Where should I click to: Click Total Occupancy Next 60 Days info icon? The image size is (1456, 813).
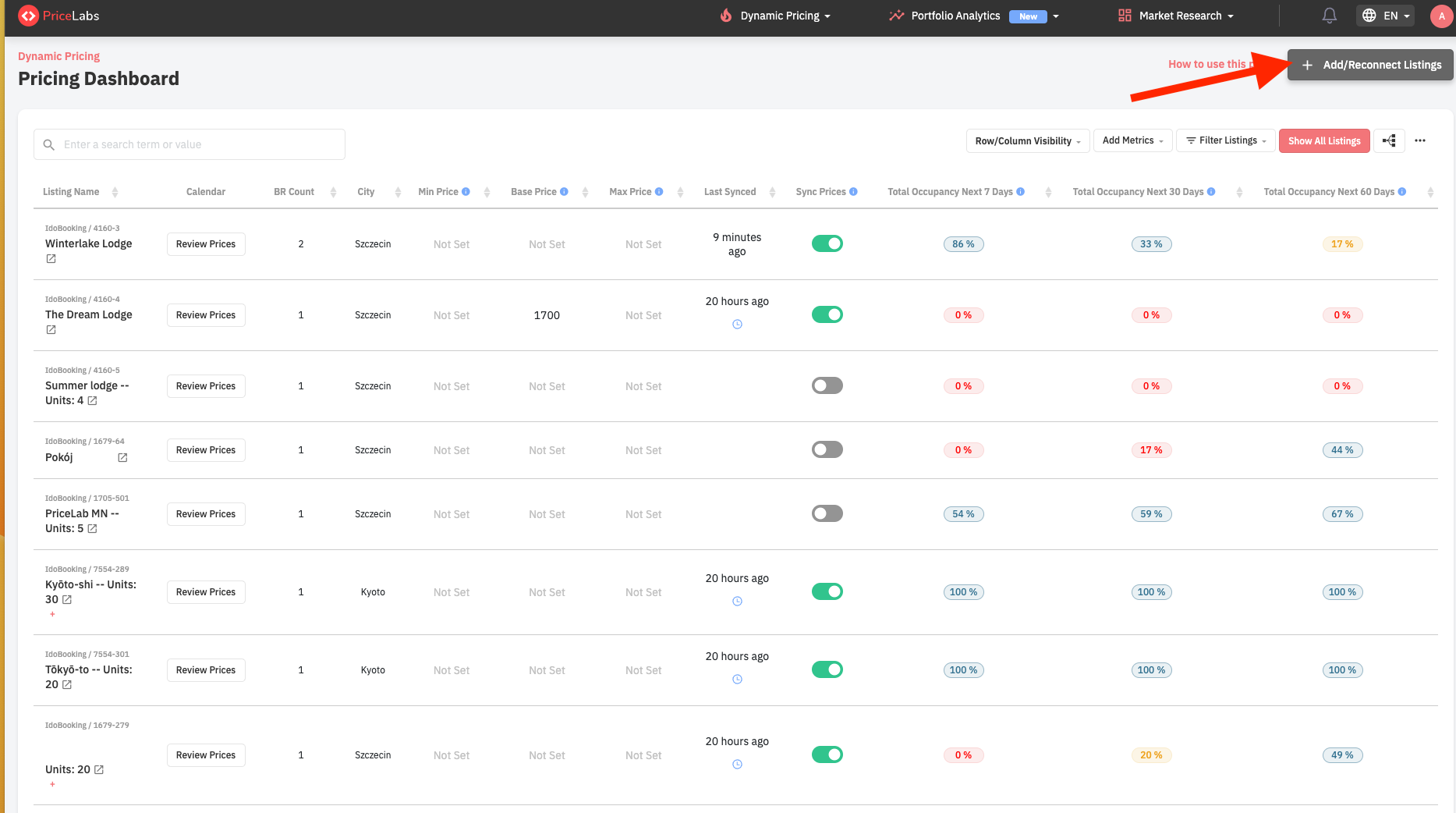pos(1402,191)
